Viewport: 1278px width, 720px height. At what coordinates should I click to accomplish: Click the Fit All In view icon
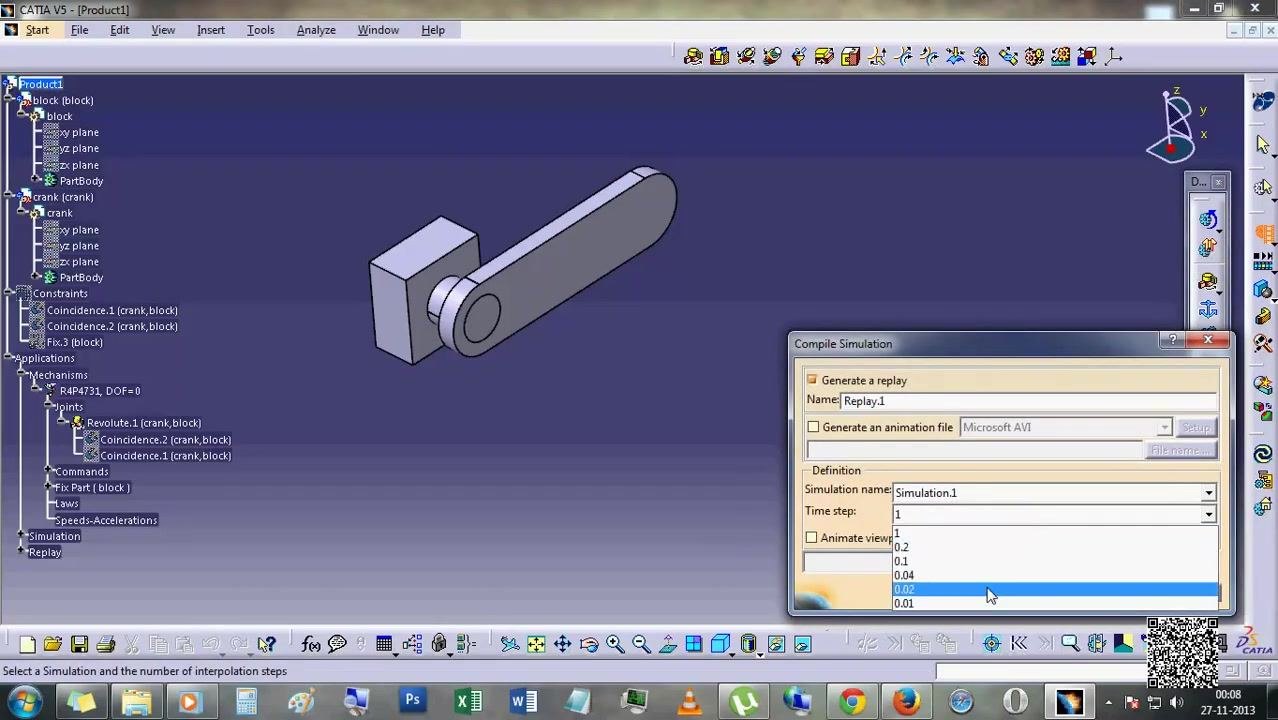coord(536,645)
